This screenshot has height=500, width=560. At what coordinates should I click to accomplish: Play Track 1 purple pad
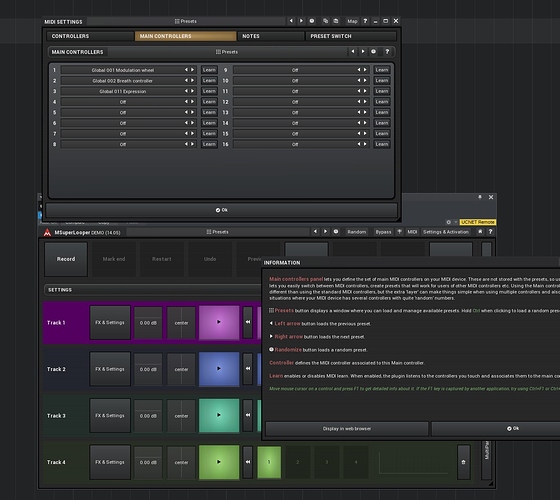click(219, 322)
